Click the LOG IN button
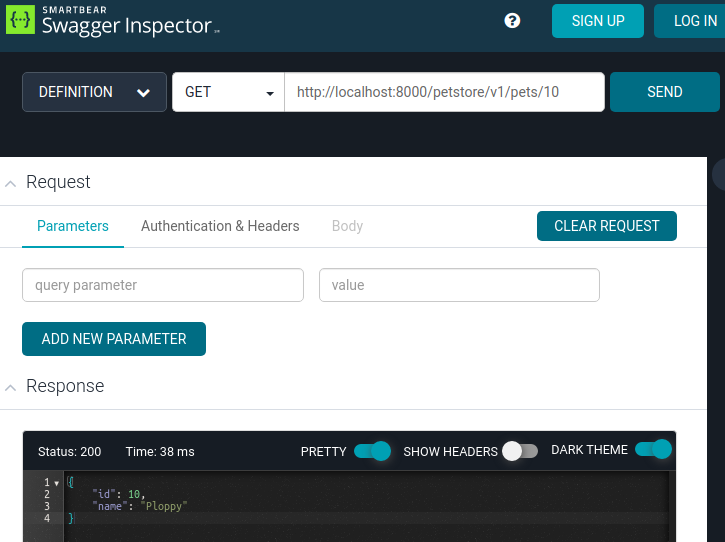This screenshot has height=542, width=725. tap(691, 21)
